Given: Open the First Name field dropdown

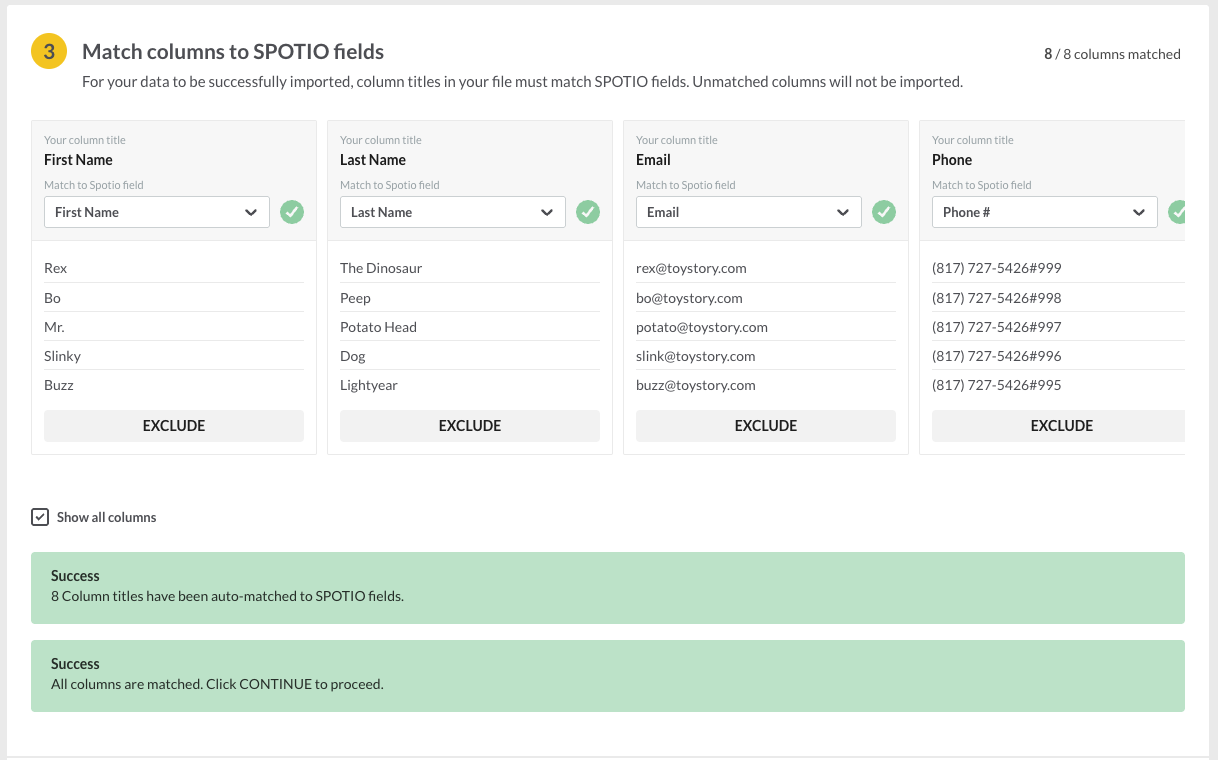Looking at the screenshot, I should tap(157, 212).
